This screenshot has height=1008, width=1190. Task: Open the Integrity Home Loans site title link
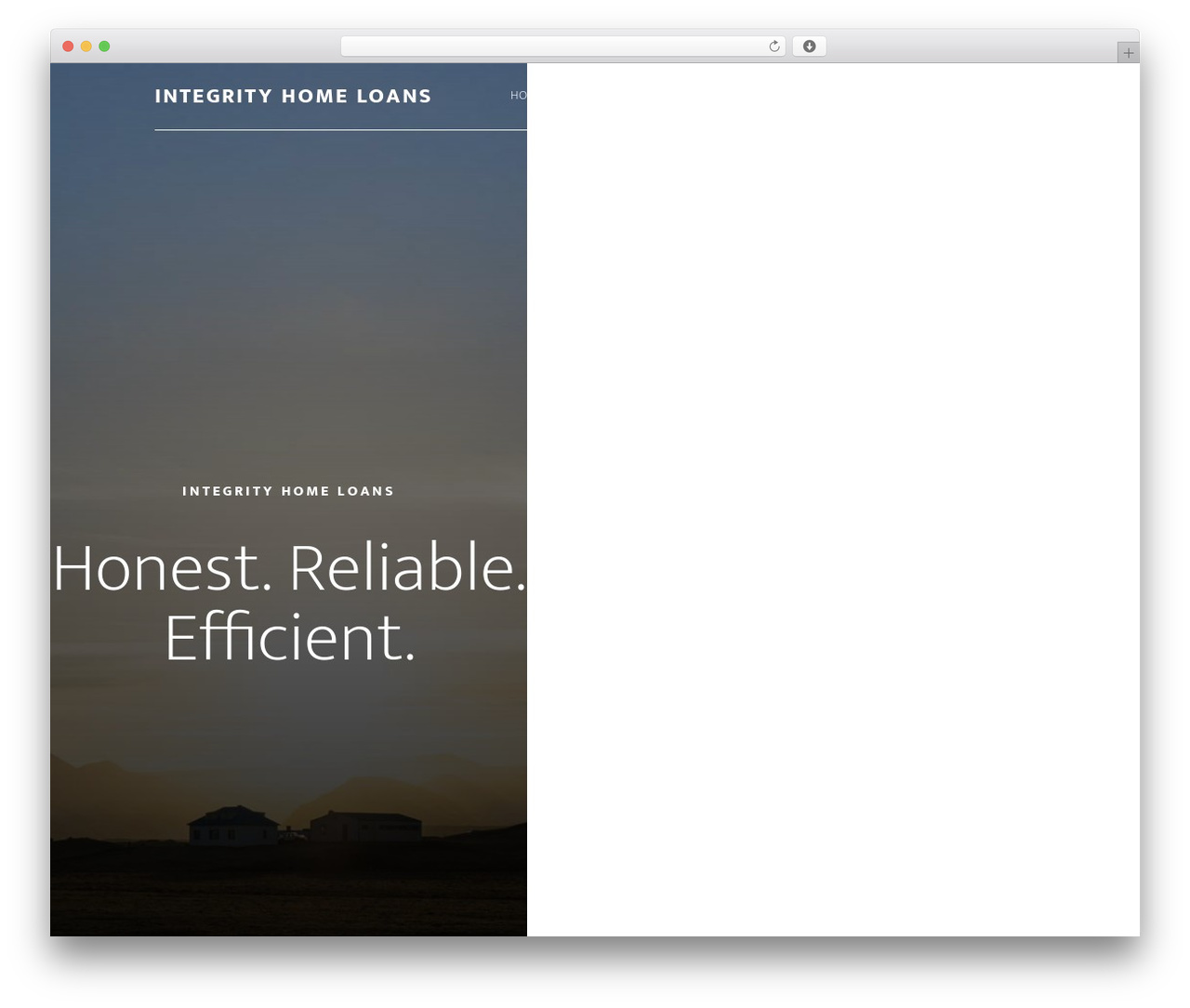pyautogui.click(x=293, y=96)
